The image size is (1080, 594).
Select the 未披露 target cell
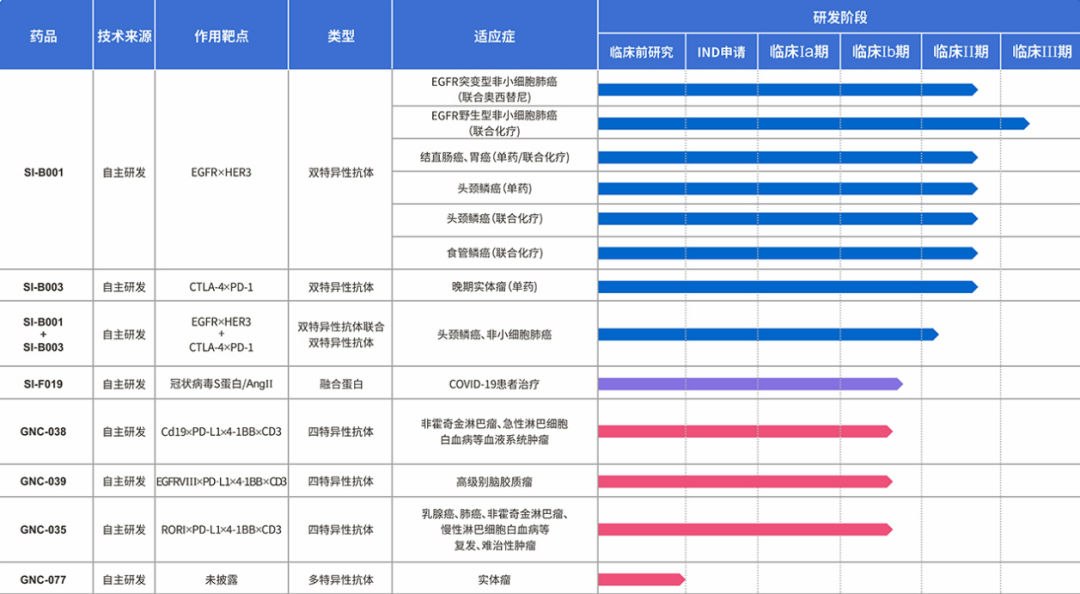pos(222,580)
